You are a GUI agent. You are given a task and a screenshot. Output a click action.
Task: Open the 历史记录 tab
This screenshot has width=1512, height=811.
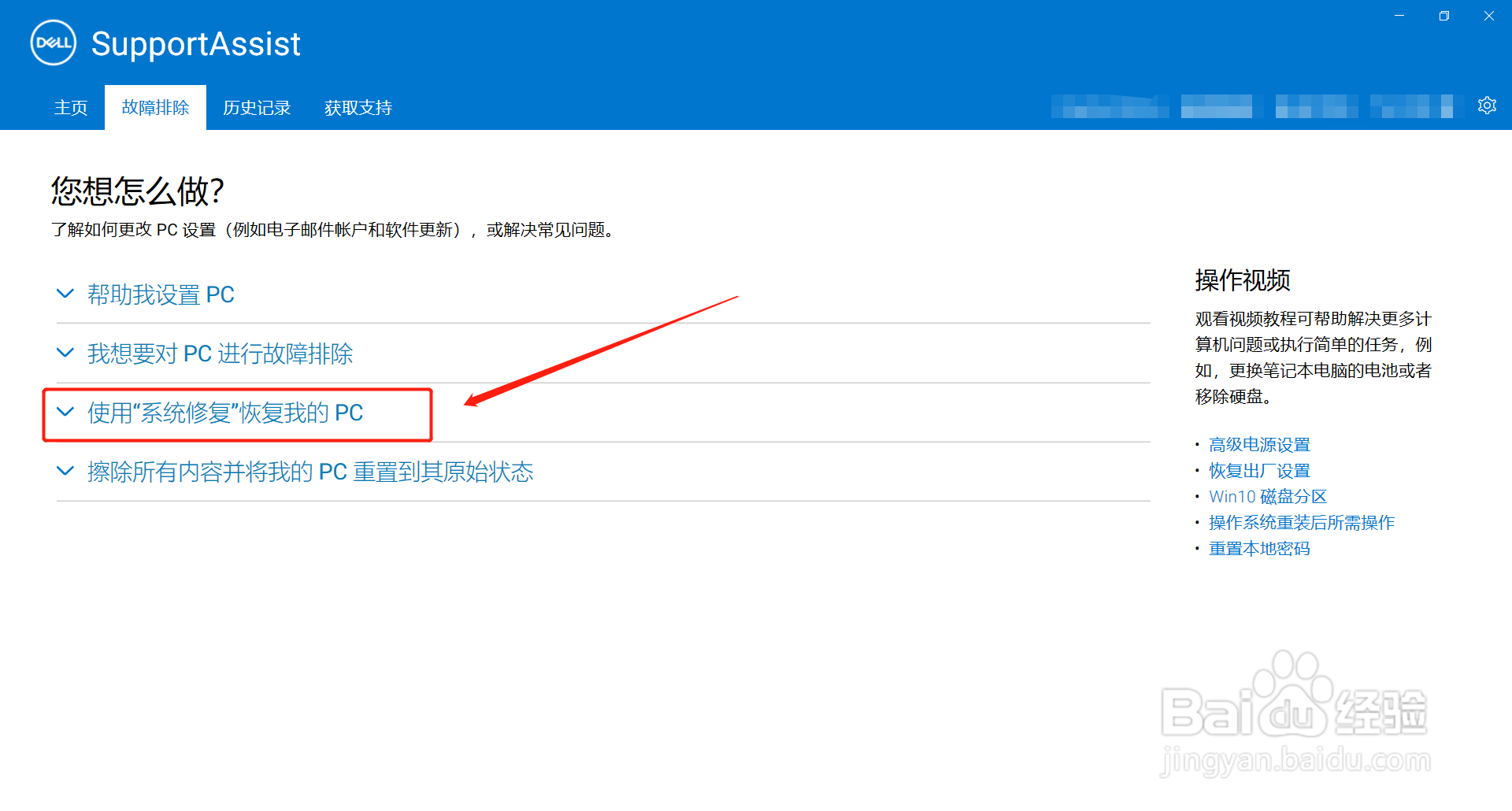[x=257, y=108]
